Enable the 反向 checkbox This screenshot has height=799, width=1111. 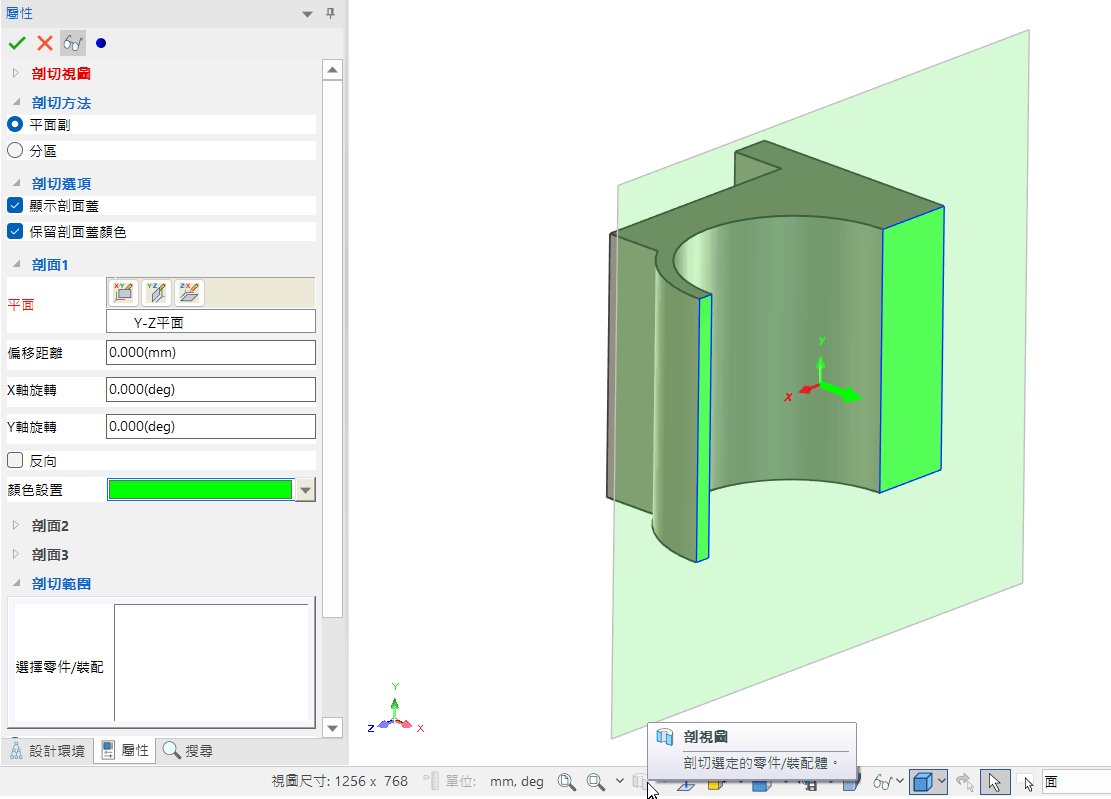tap(13, 460)
